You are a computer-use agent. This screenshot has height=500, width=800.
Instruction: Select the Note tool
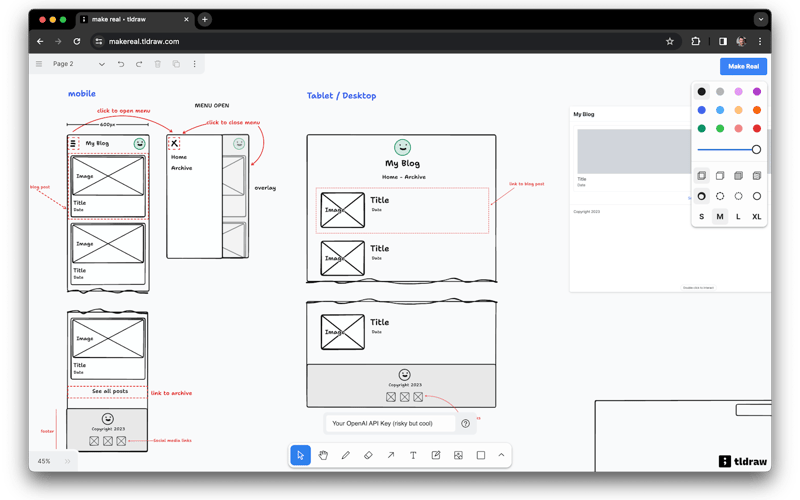click(436, 455)
